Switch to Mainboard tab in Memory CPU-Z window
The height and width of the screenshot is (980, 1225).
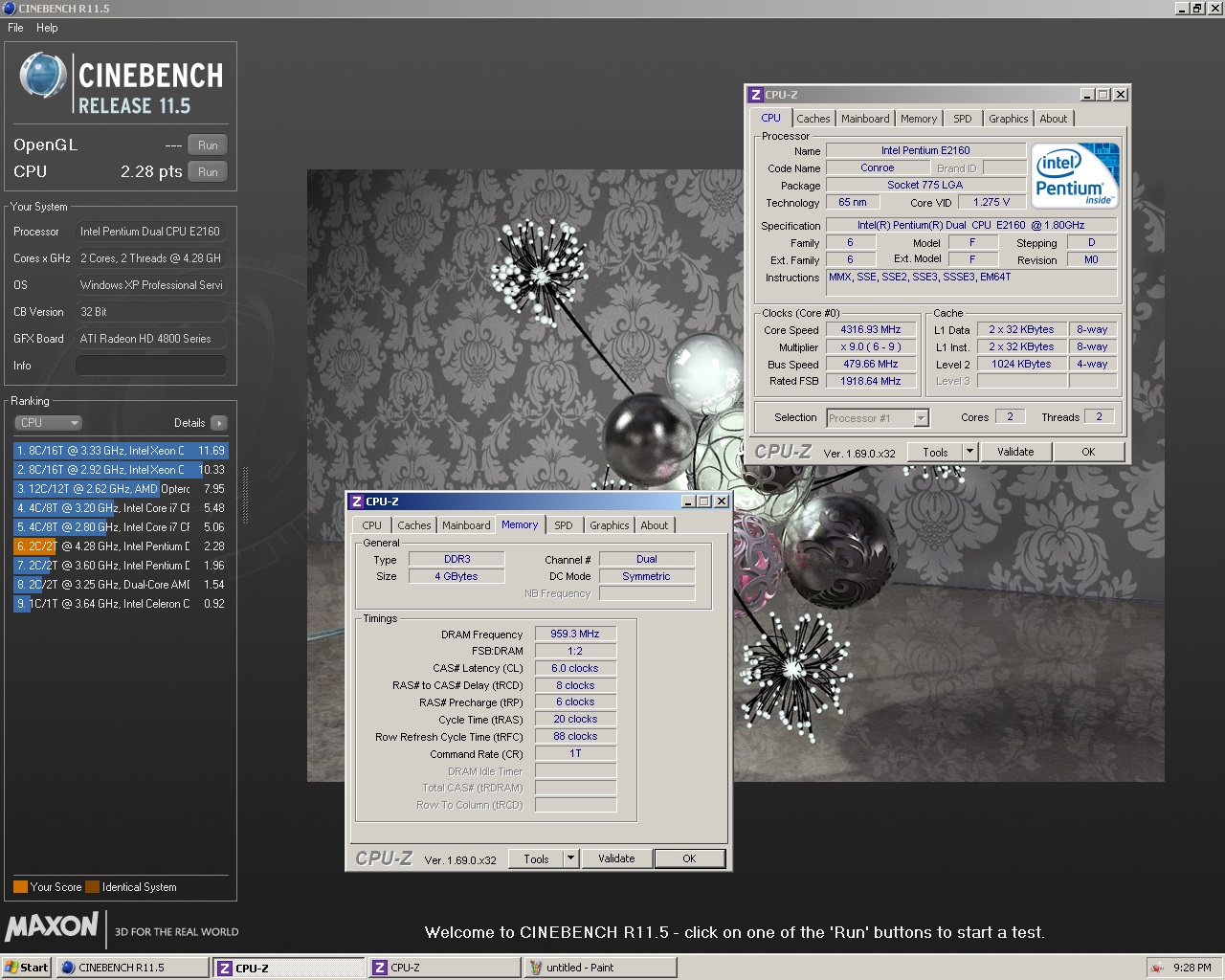(466, 525)
